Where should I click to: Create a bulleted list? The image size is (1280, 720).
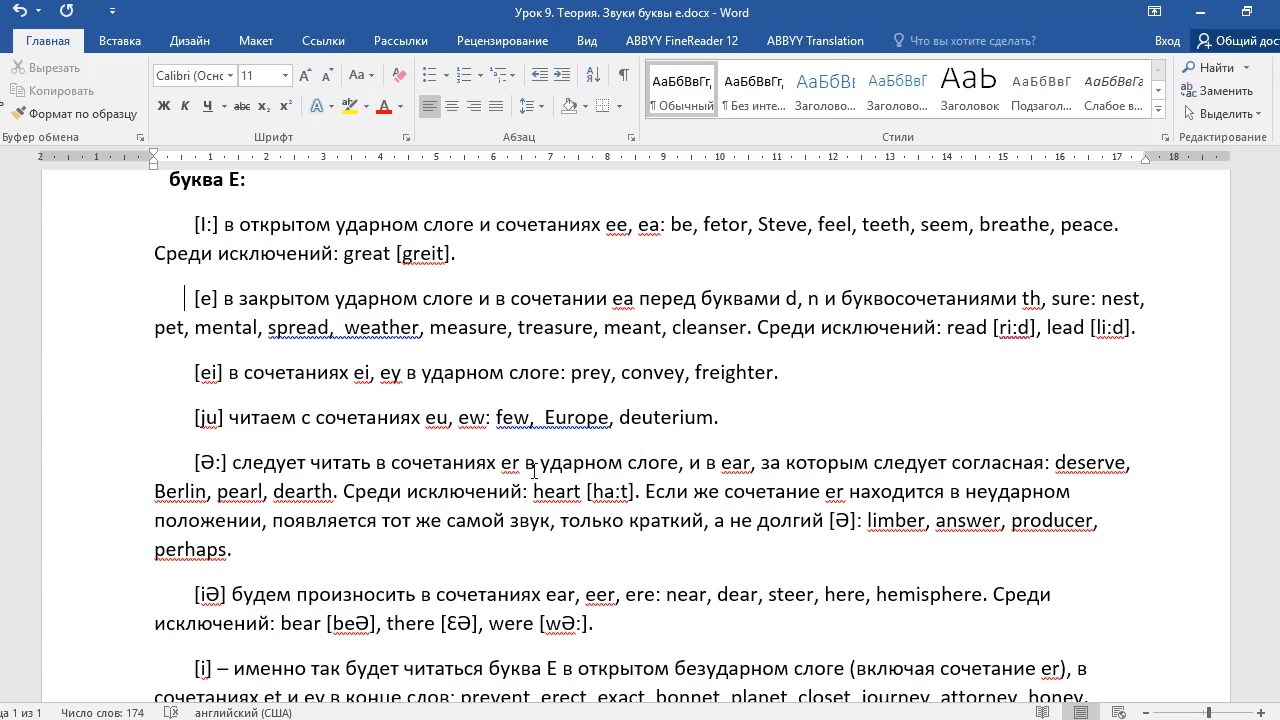tap(430, 76)
